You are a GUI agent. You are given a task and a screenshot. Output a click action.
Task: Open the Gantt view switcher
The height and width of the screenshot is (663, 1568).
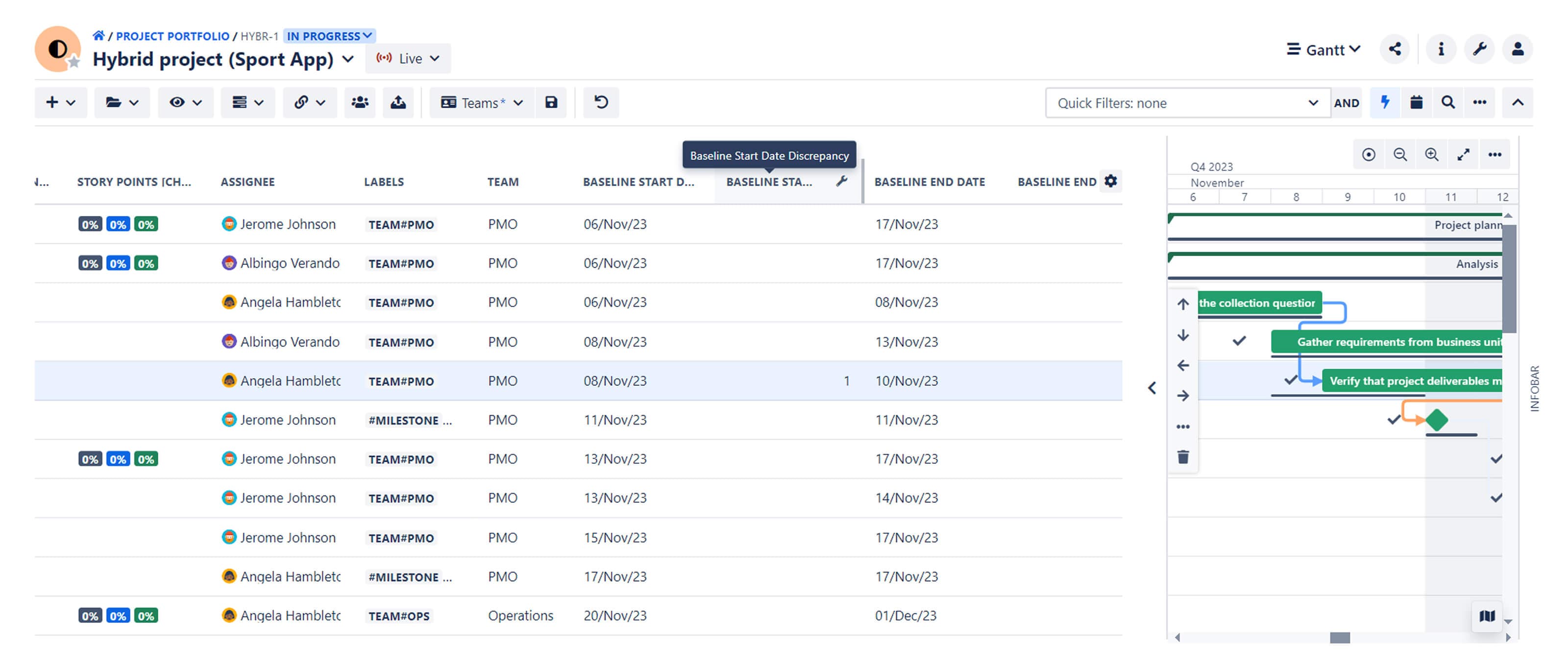point(1323,50)
